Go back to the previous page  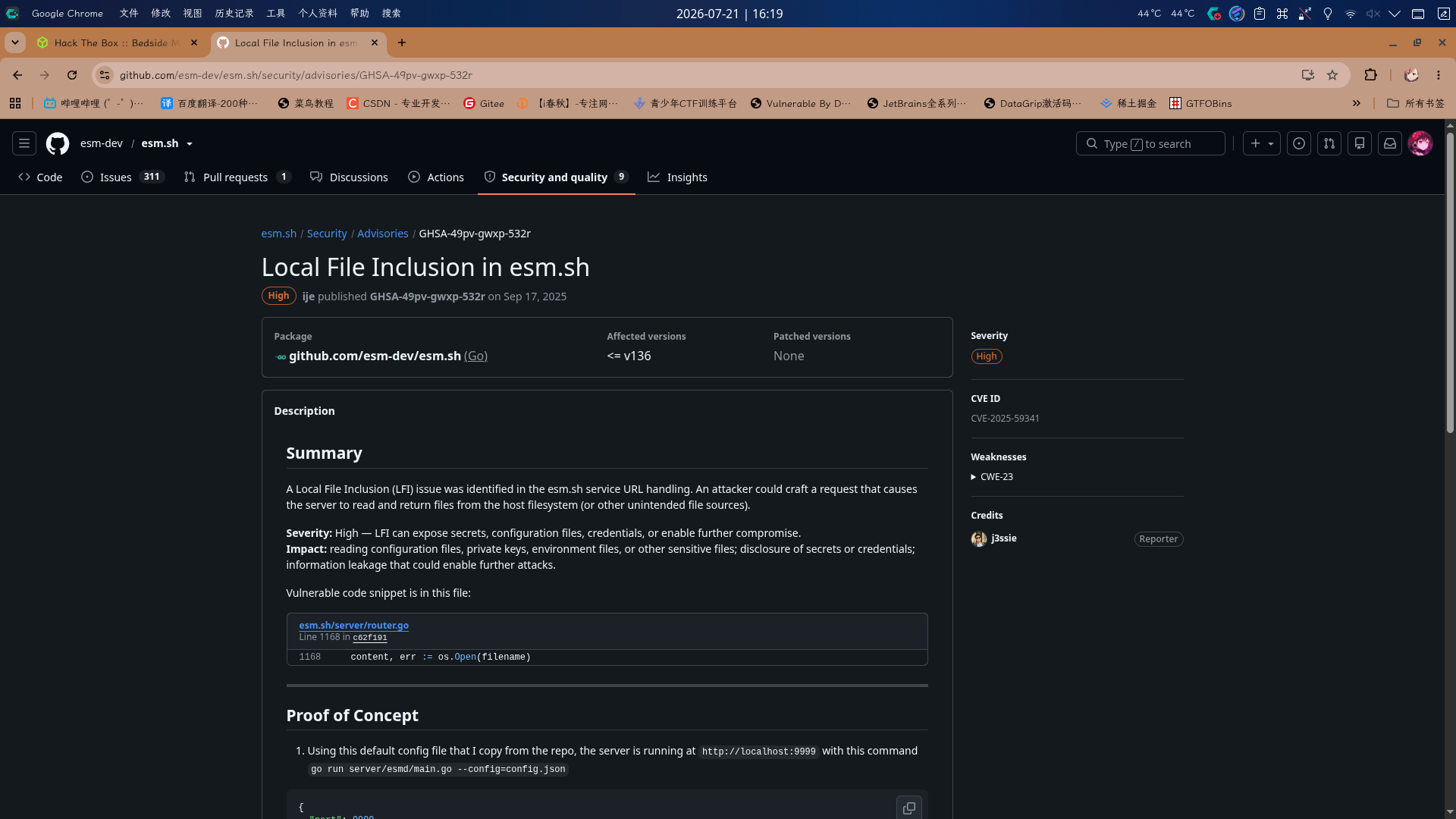tap(17, 75)
